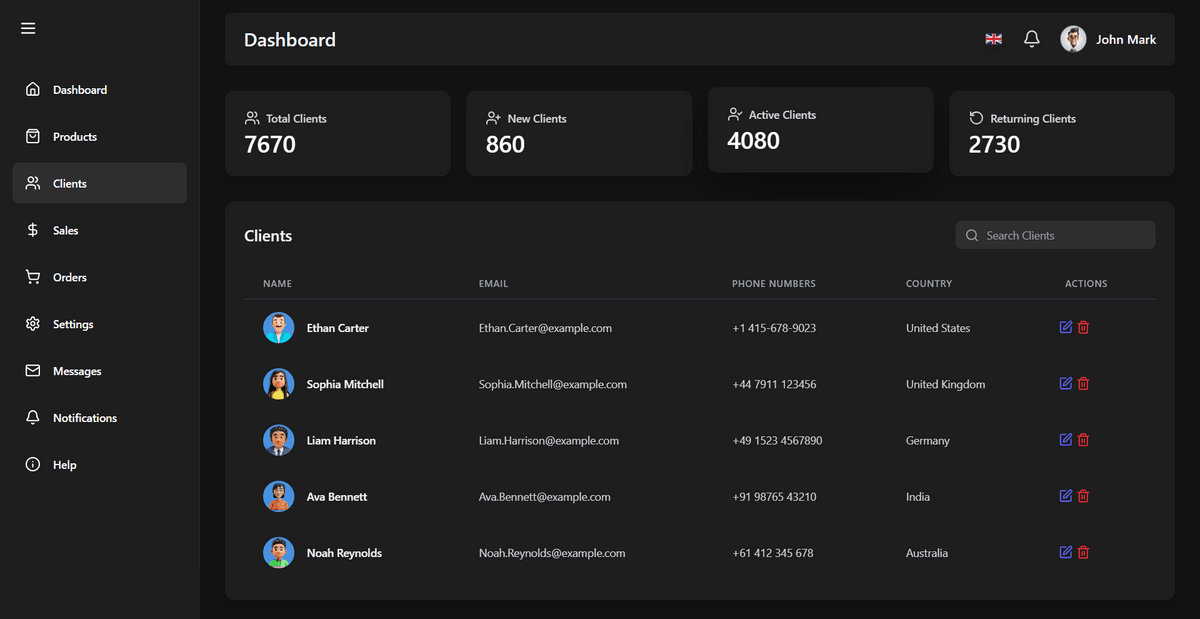
Task: Delete Sophia Mitchell's client entry
Action: pyautogui.click(x=1083, y=384)
